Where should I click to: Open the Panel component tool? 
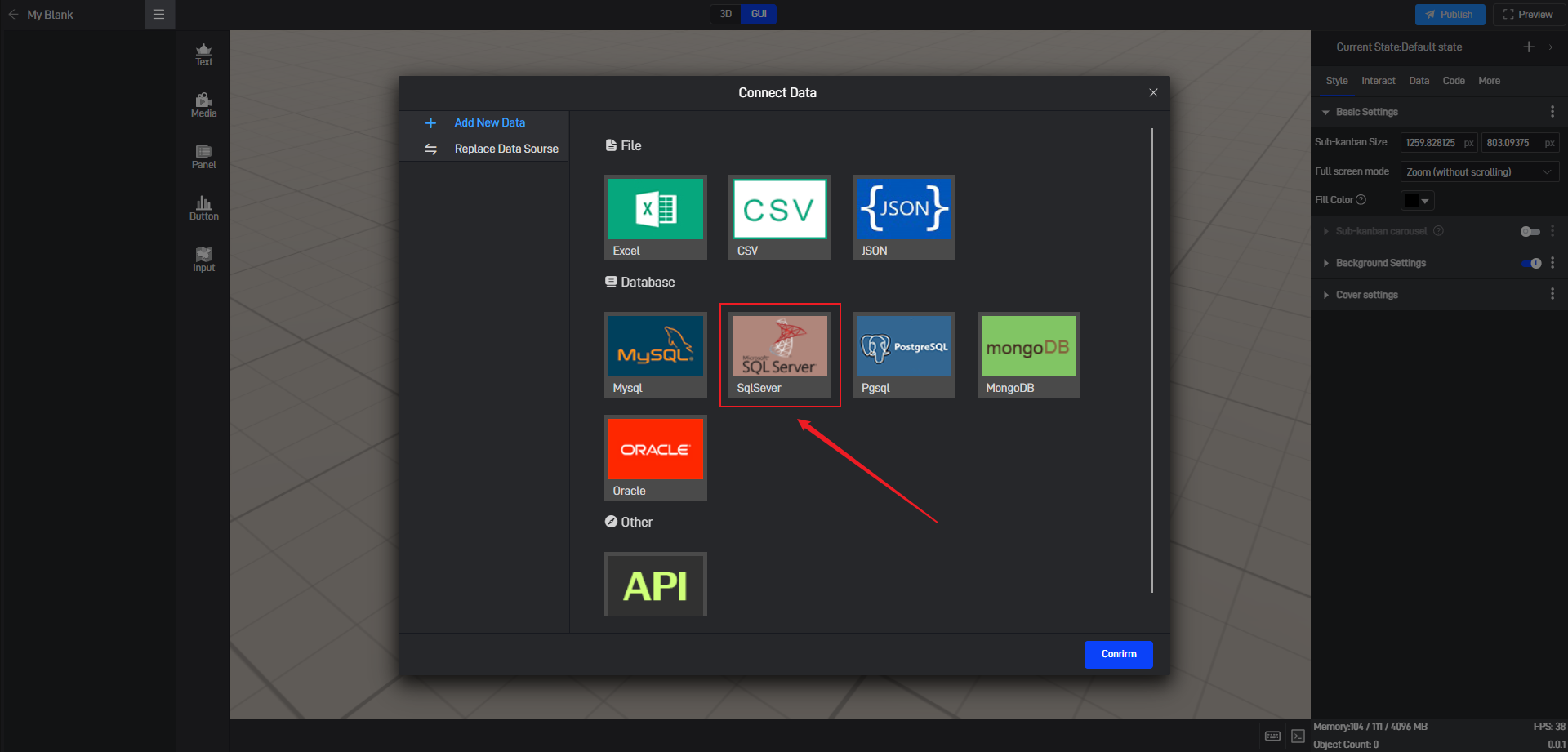pyautogui.click(x=203, y=158)
